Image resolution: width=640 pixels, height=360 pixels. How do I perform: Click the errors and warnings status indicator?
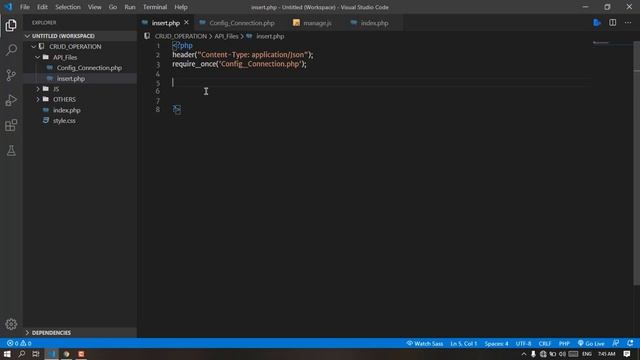[19, 343]
